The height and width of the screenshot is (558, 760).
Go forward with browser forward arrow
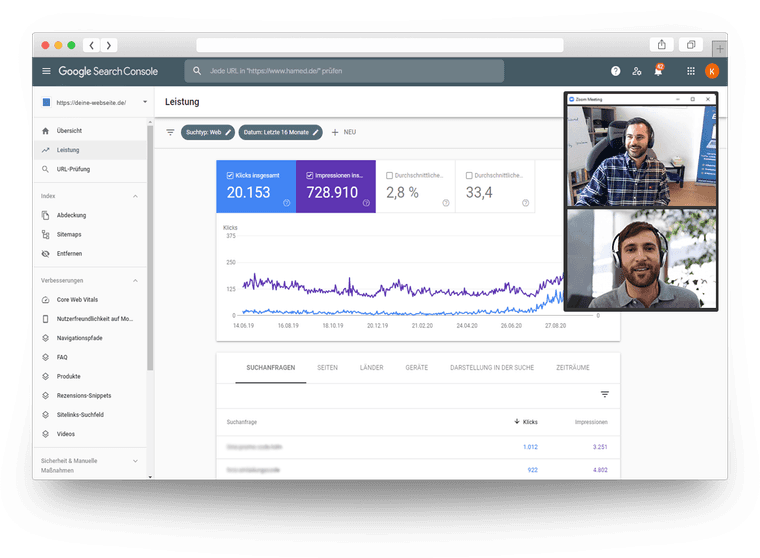(x=109, y=45)
